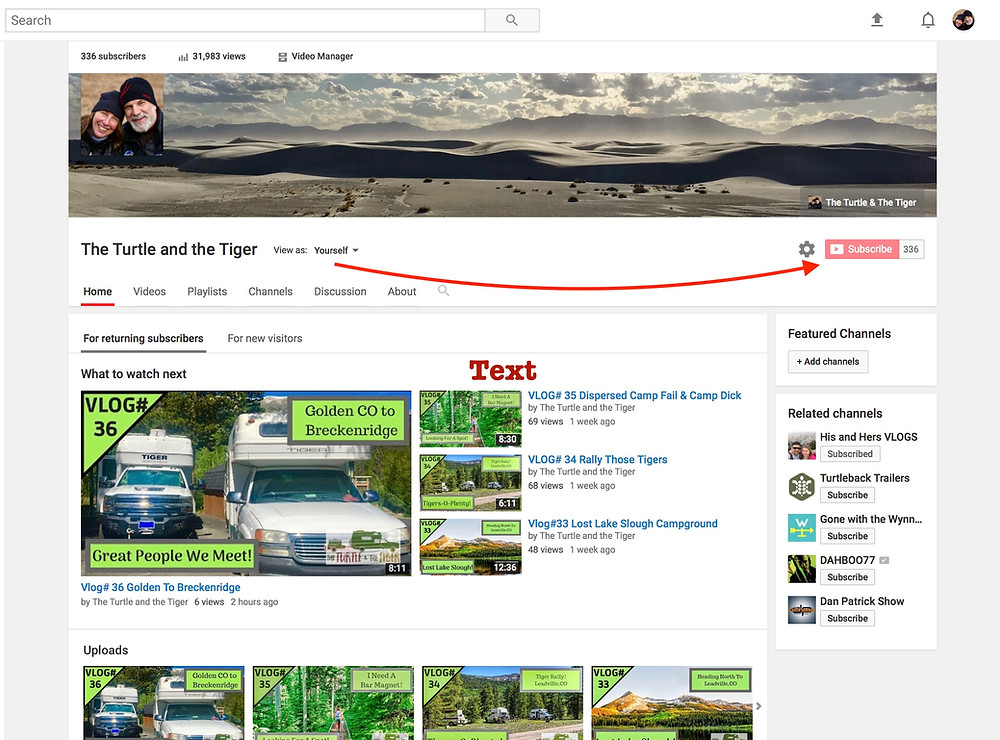Viewport: 1000px width, 740px height.
Task: Click VLOG# 33 thumbnail in Uploads
Action: click(x=672, y=703)
